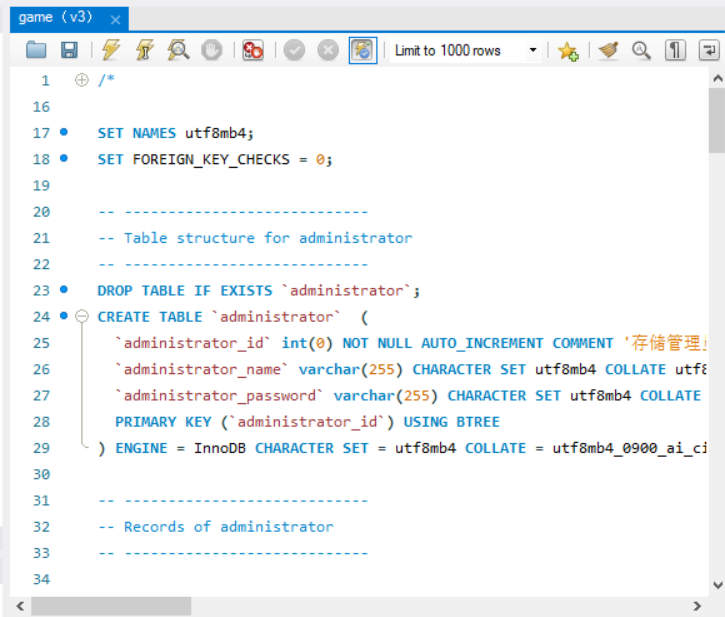Save the script with floppy disk icon

[x=69, y=50]
